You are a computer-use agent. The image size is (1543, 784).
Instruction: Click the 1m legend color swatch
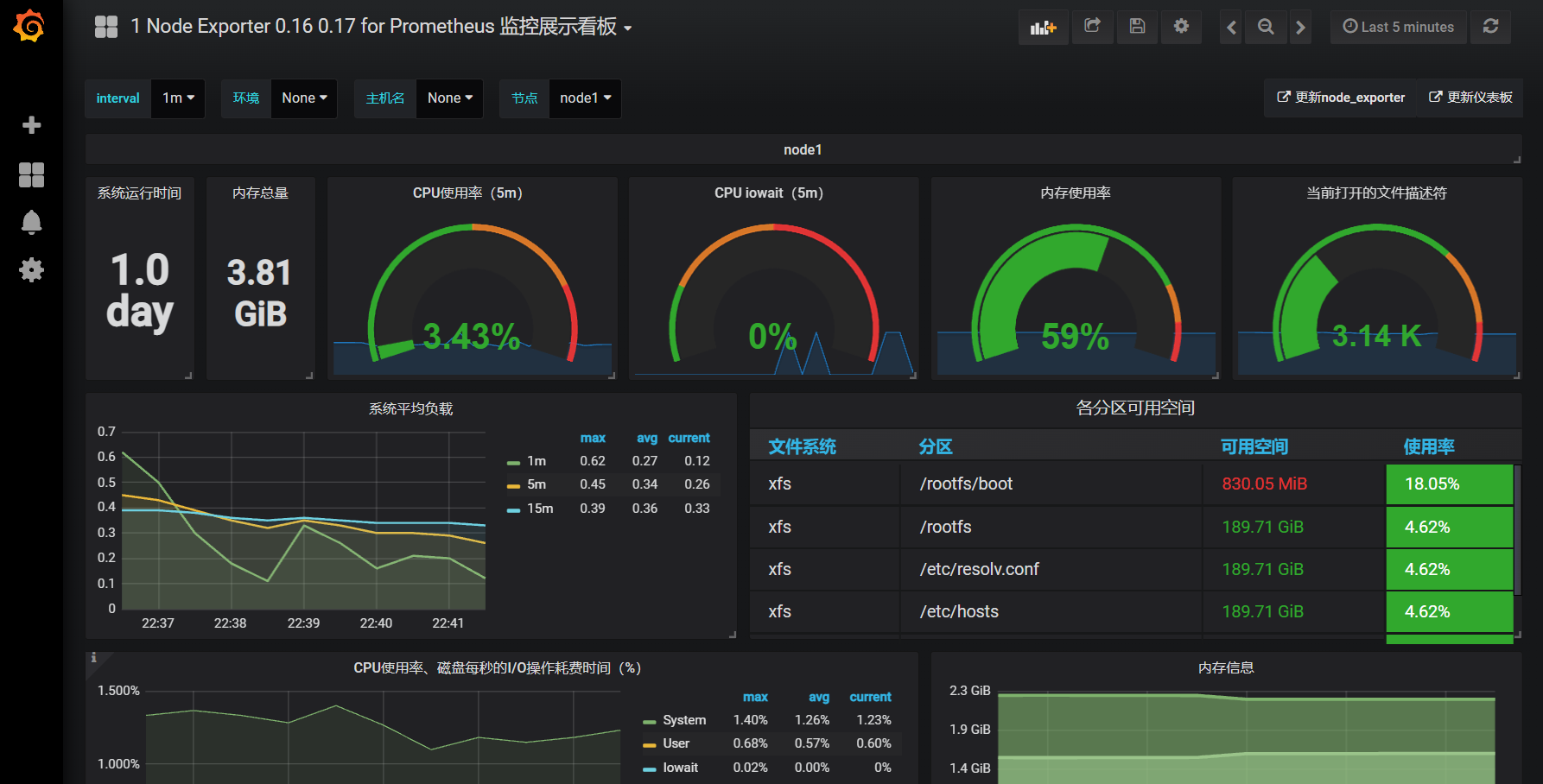(513, 463)
